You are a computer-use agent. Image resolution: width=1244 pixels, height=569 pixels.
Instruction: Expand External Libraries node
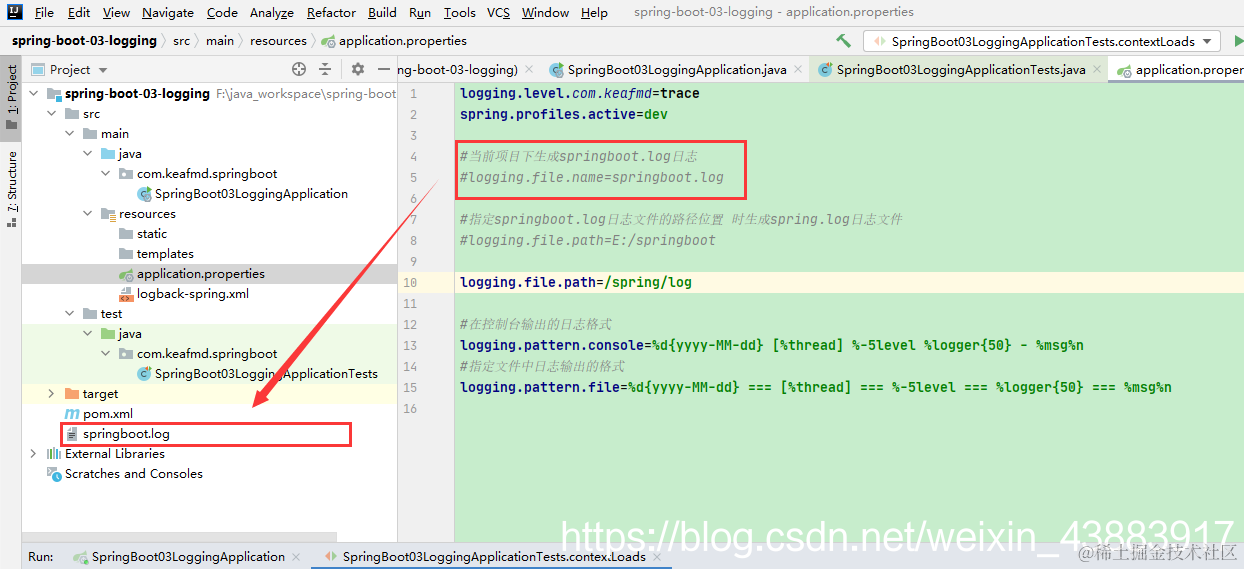click(x=35, y=454)
